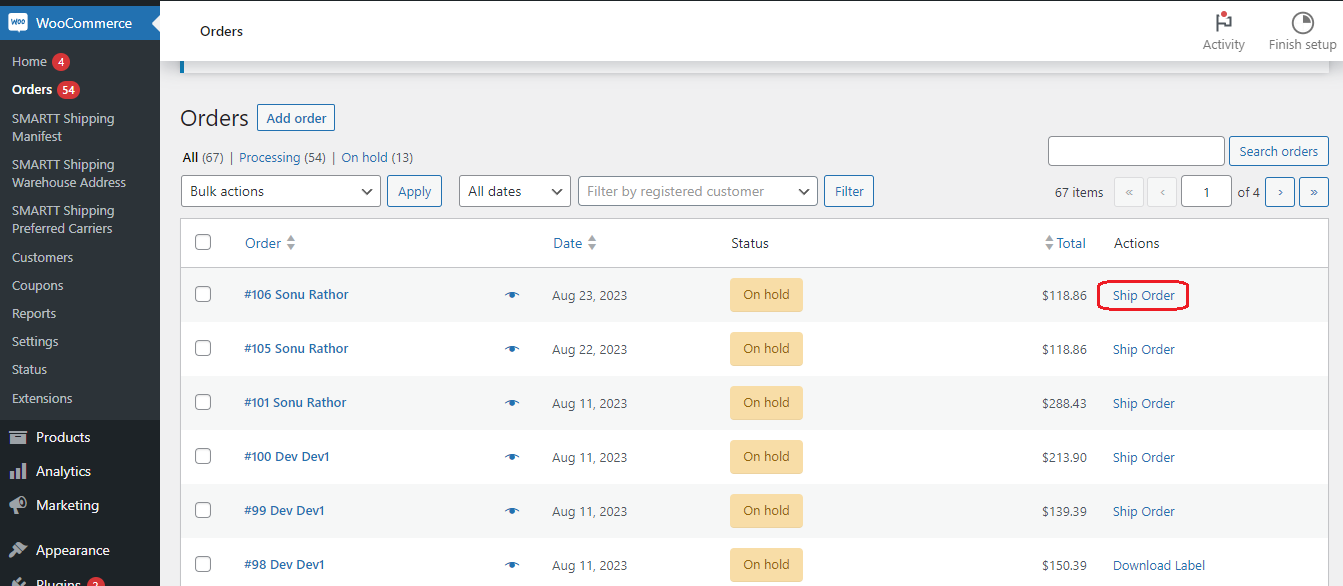Switch to the On hold filter tab
The width and height of the screenshot is (1343, 586).
364,157
